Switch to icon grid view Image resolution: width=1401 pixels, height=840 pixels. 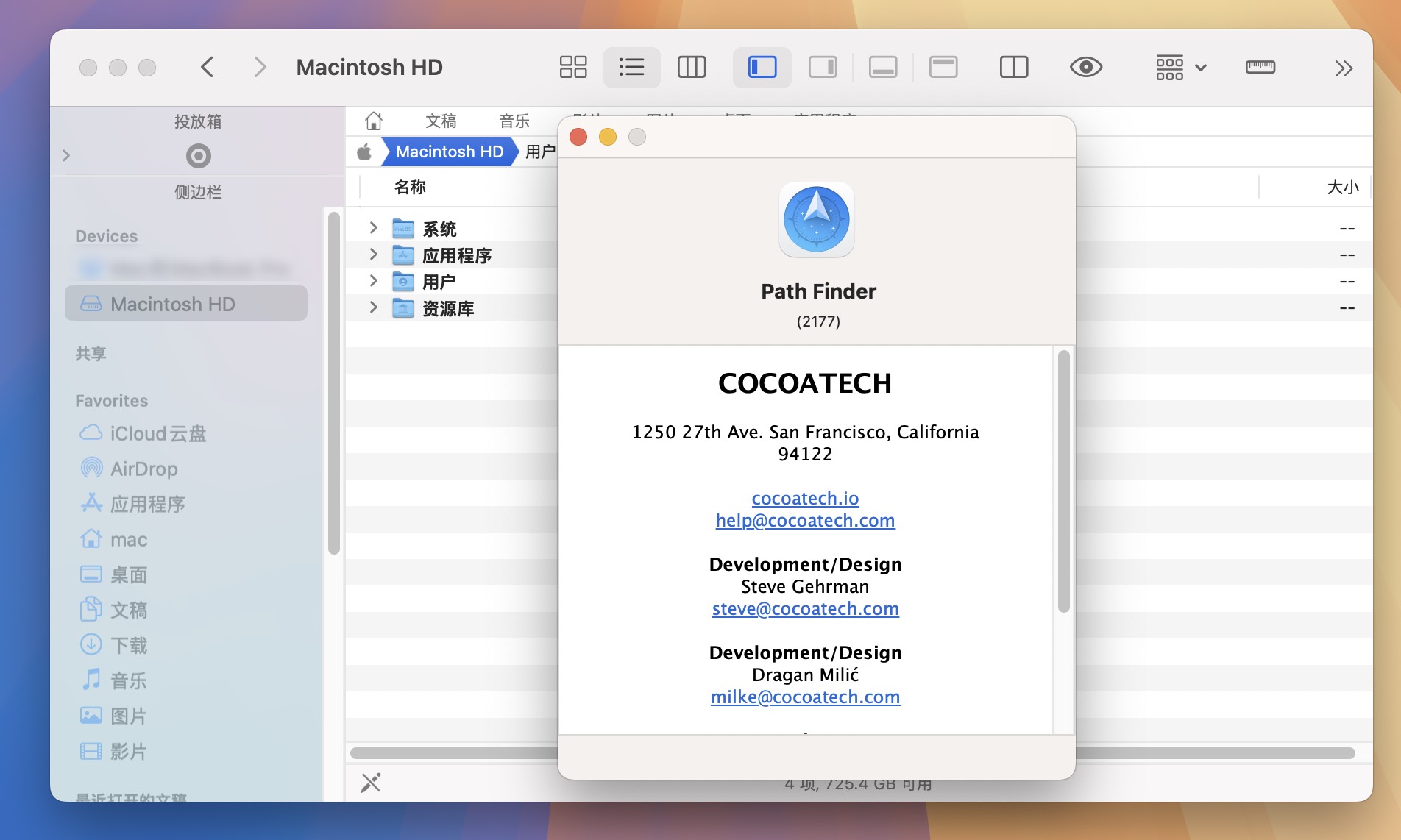pyautogui.click(x=573, y=68)
